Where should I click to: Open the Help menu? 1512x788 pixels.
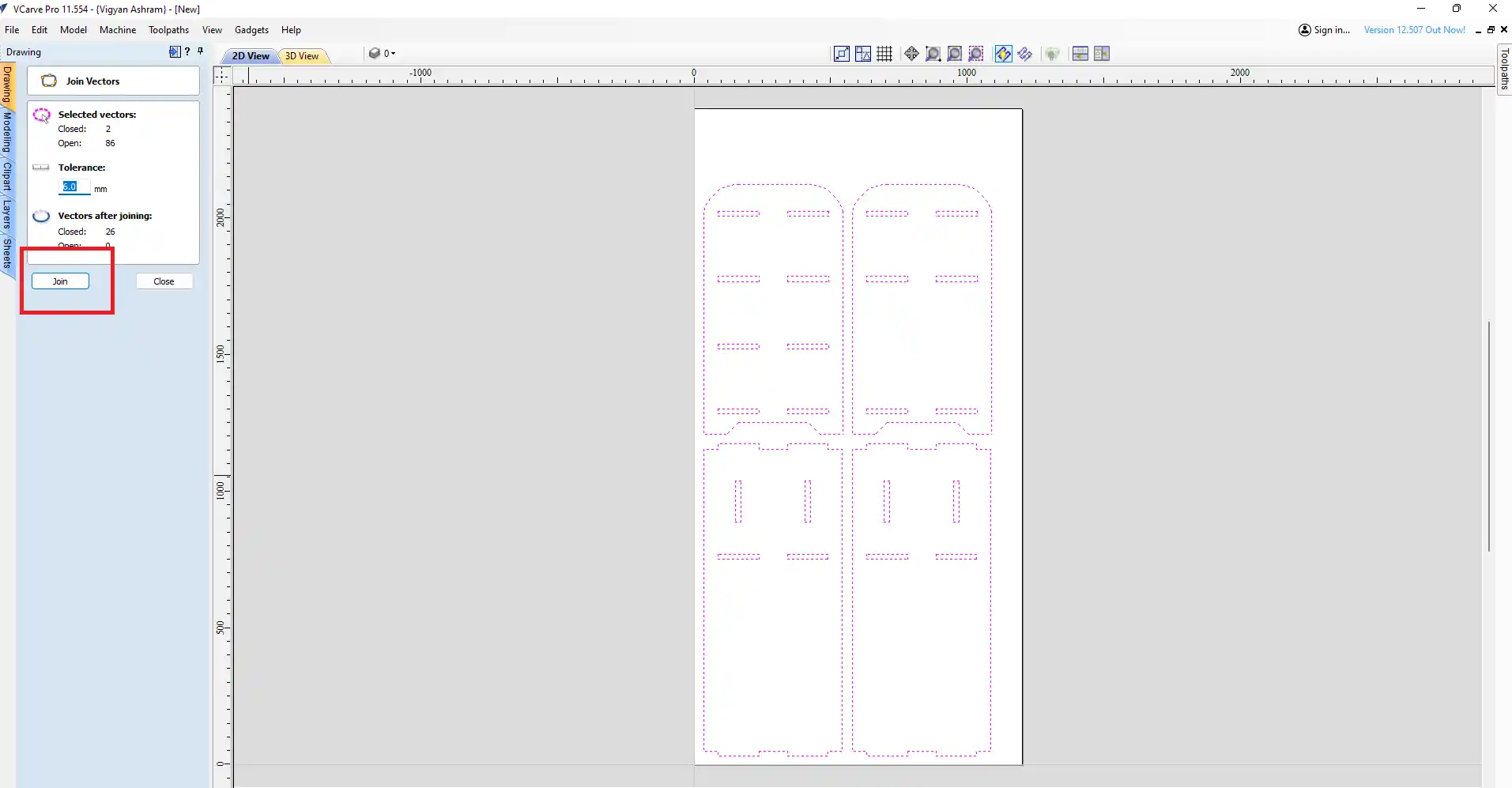pyautogui.click(x=291, y=30)
